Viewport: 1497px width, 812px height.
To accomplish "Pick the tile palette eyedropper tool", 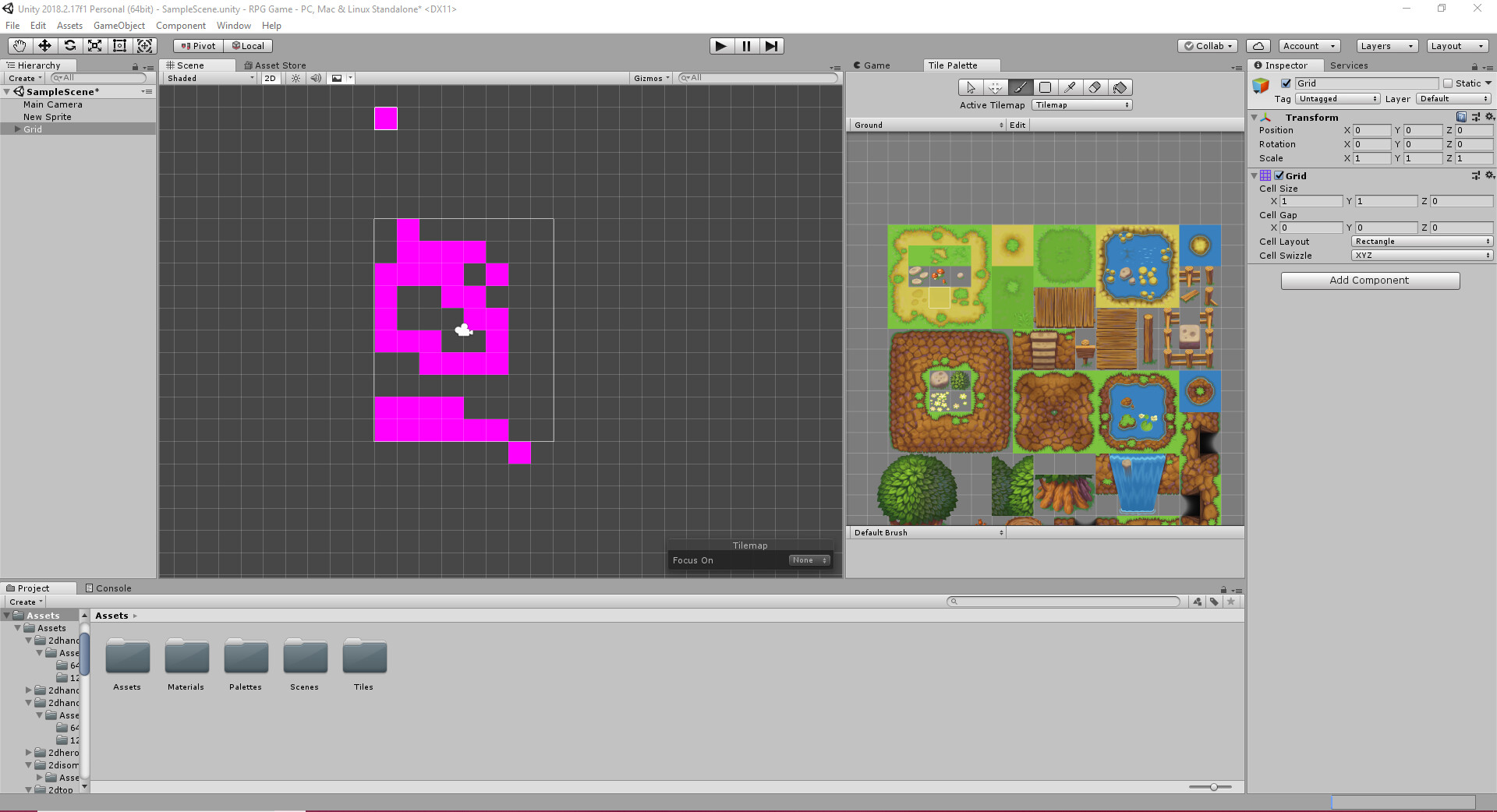I will pos(1070,87).
